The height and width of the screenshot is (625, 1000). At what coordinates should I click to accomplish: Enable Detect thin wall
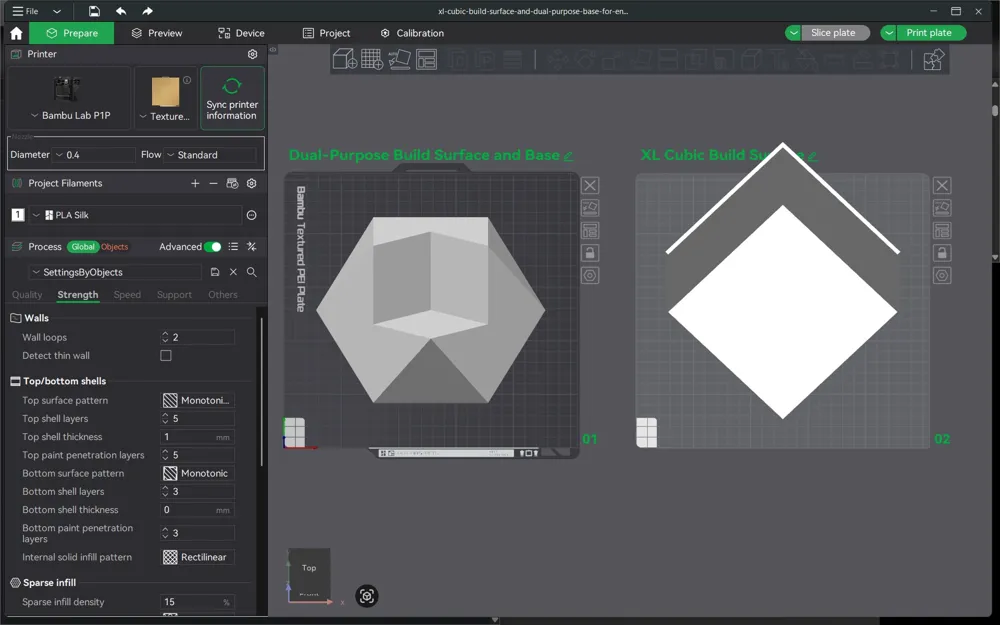[x=165, y=355]
